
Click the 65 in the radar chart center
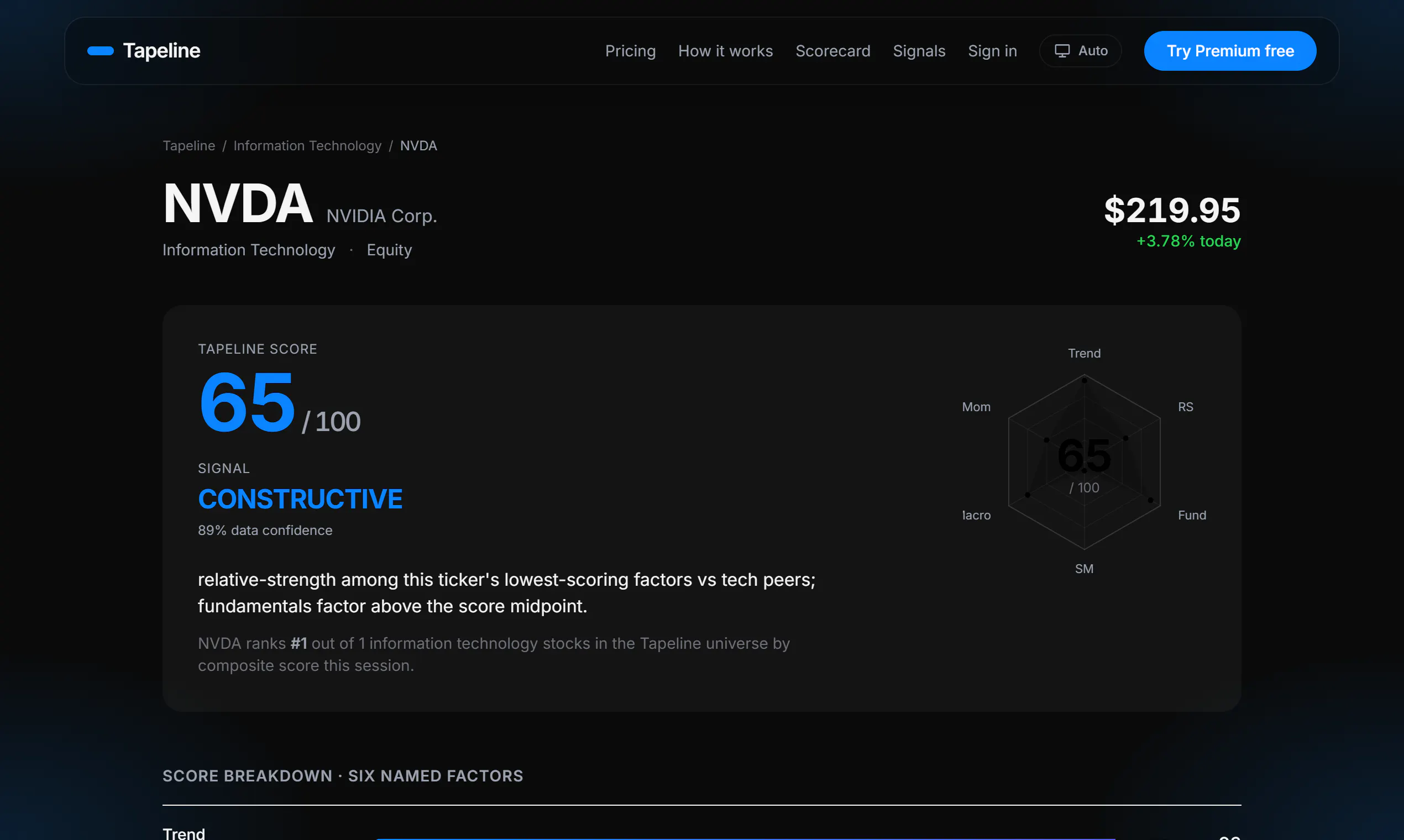tap(1084, 456)
